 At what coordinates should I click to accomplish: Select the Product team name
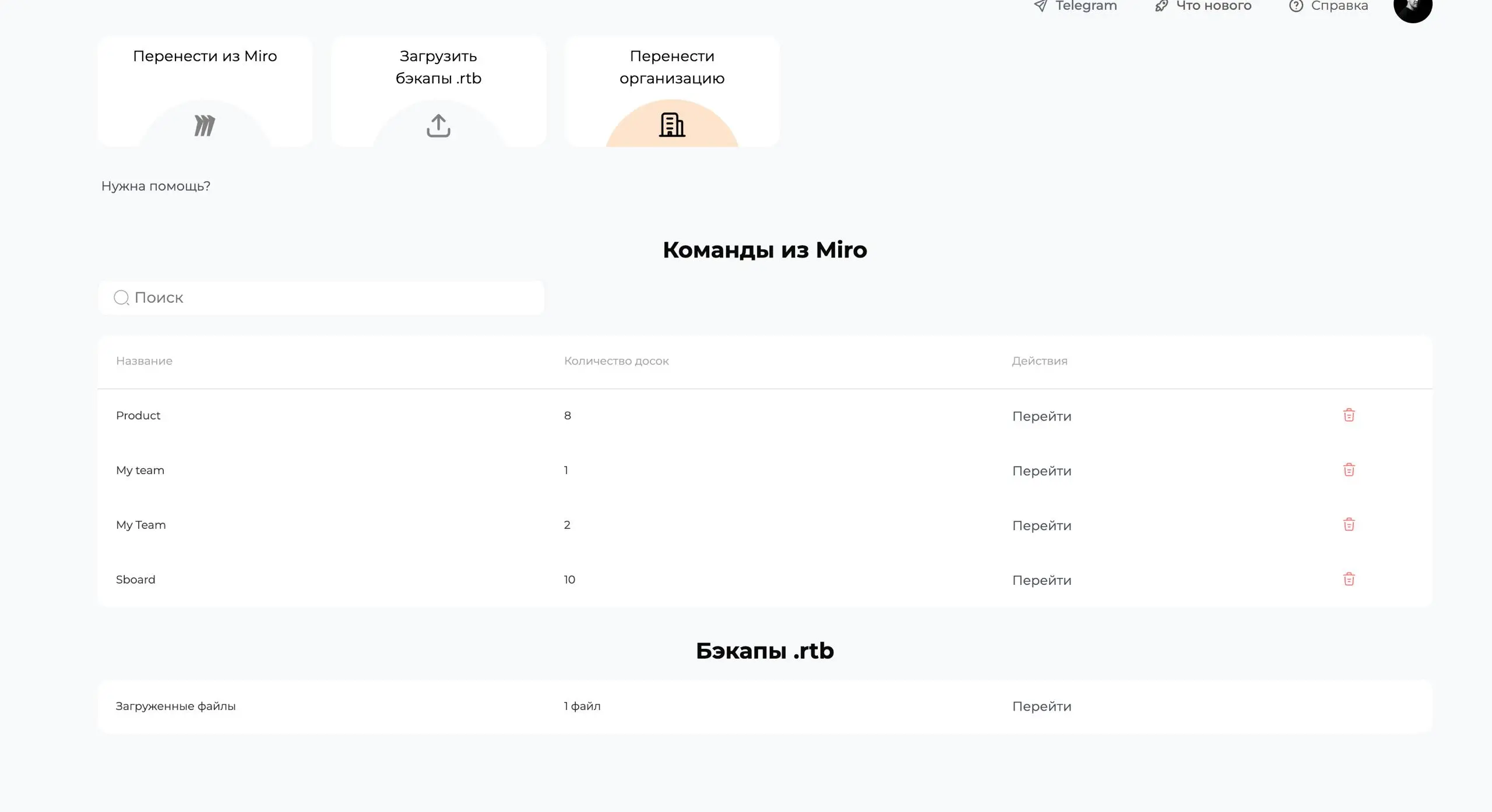[x=138, y=415]
